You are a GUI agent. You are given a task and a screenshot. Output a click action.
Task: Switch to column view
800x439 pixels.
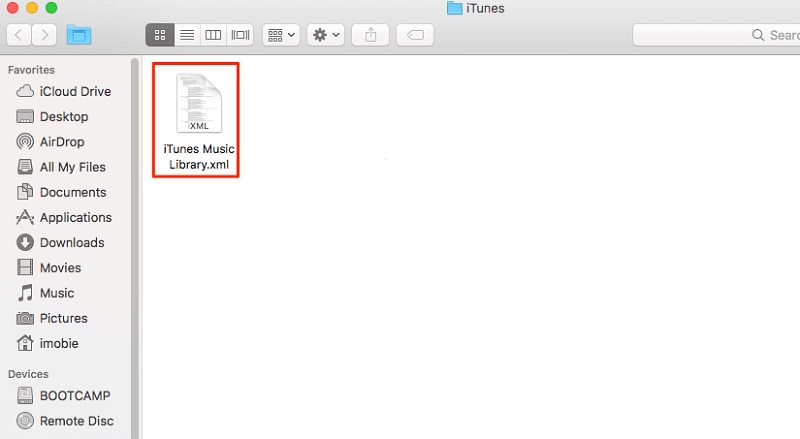point(213,35)
